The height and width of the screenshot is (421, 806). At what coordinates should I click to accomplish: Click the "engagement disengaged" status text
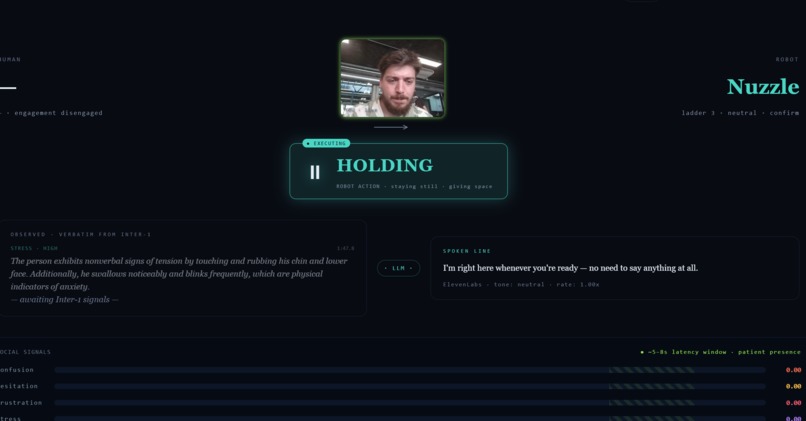click(x=58, y=113)
